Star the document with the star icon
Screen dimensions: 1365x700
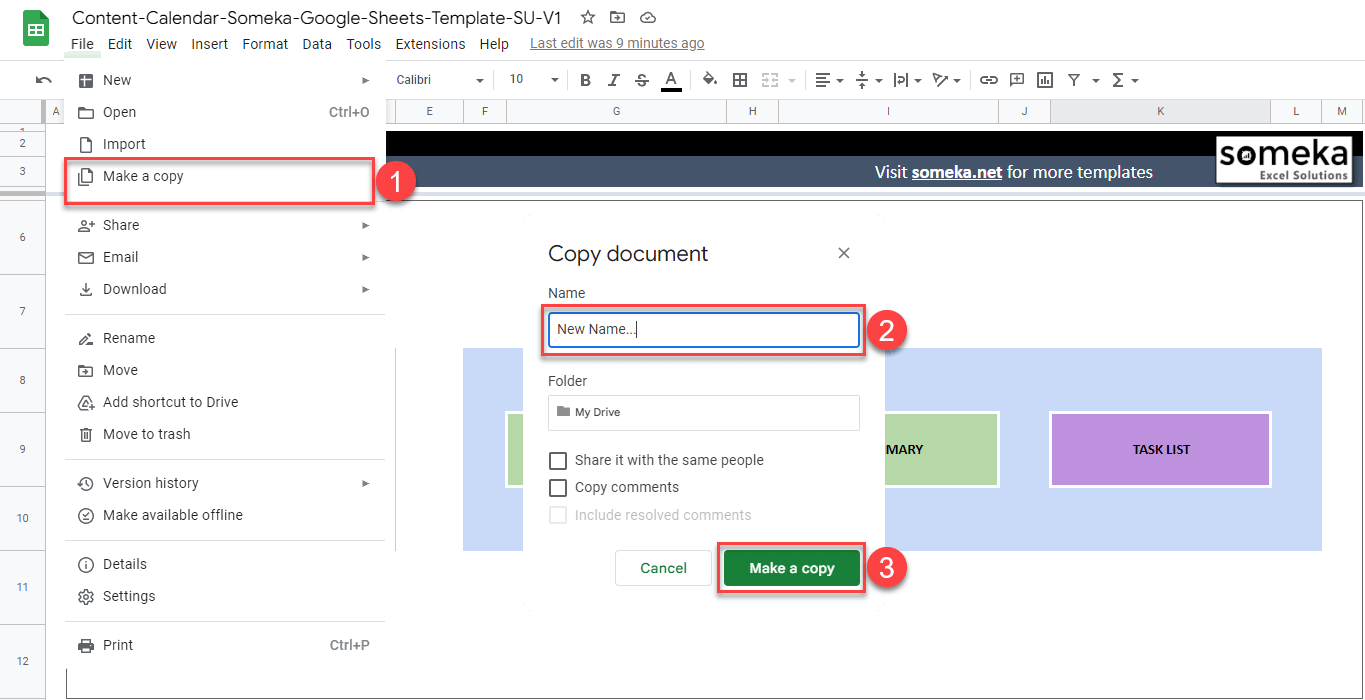click(588, 17)
